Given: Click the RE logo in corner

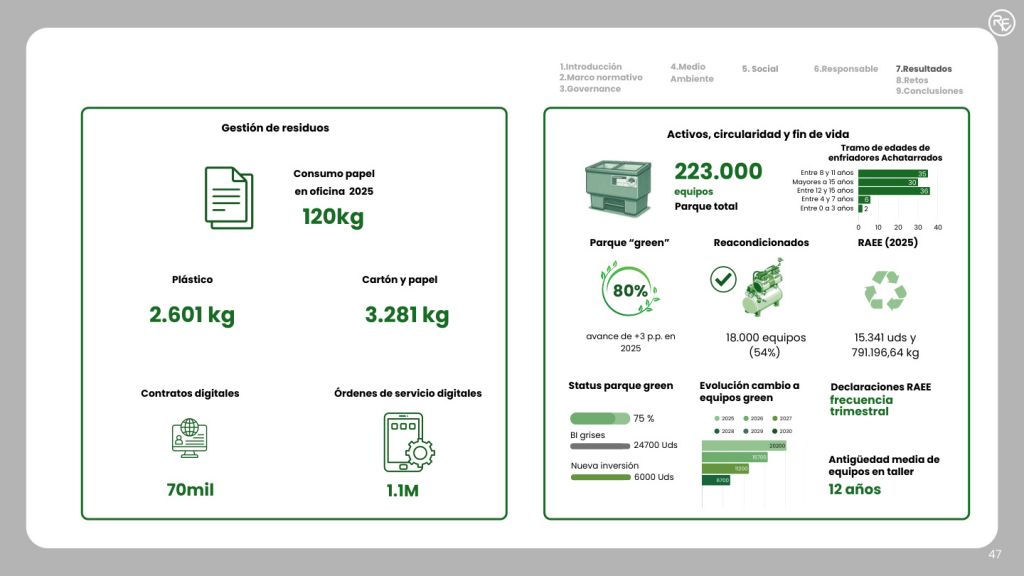Looking at the screenshot, I should [1002, 23].
